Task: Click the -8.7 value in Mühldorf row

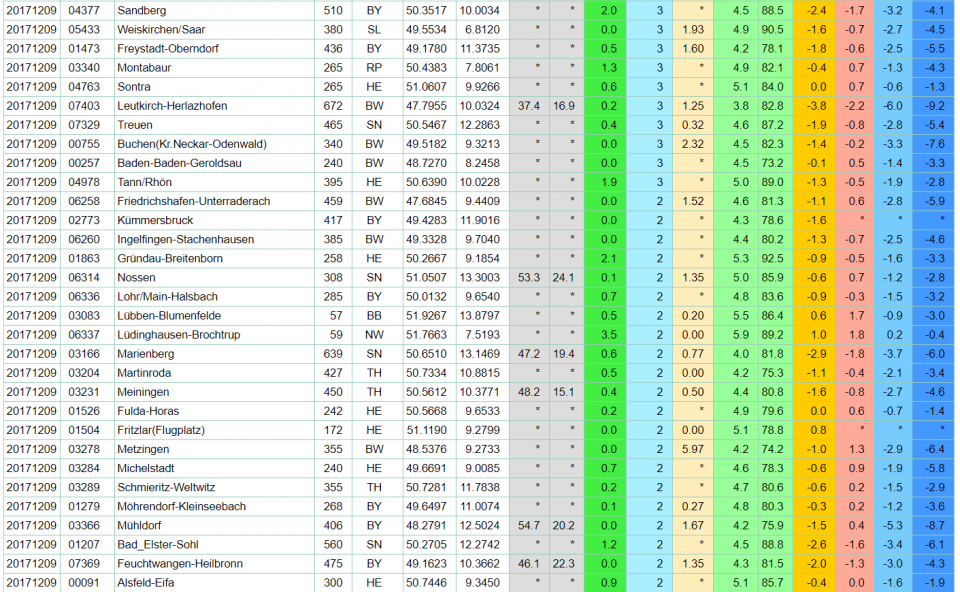Action: point(934,525)
